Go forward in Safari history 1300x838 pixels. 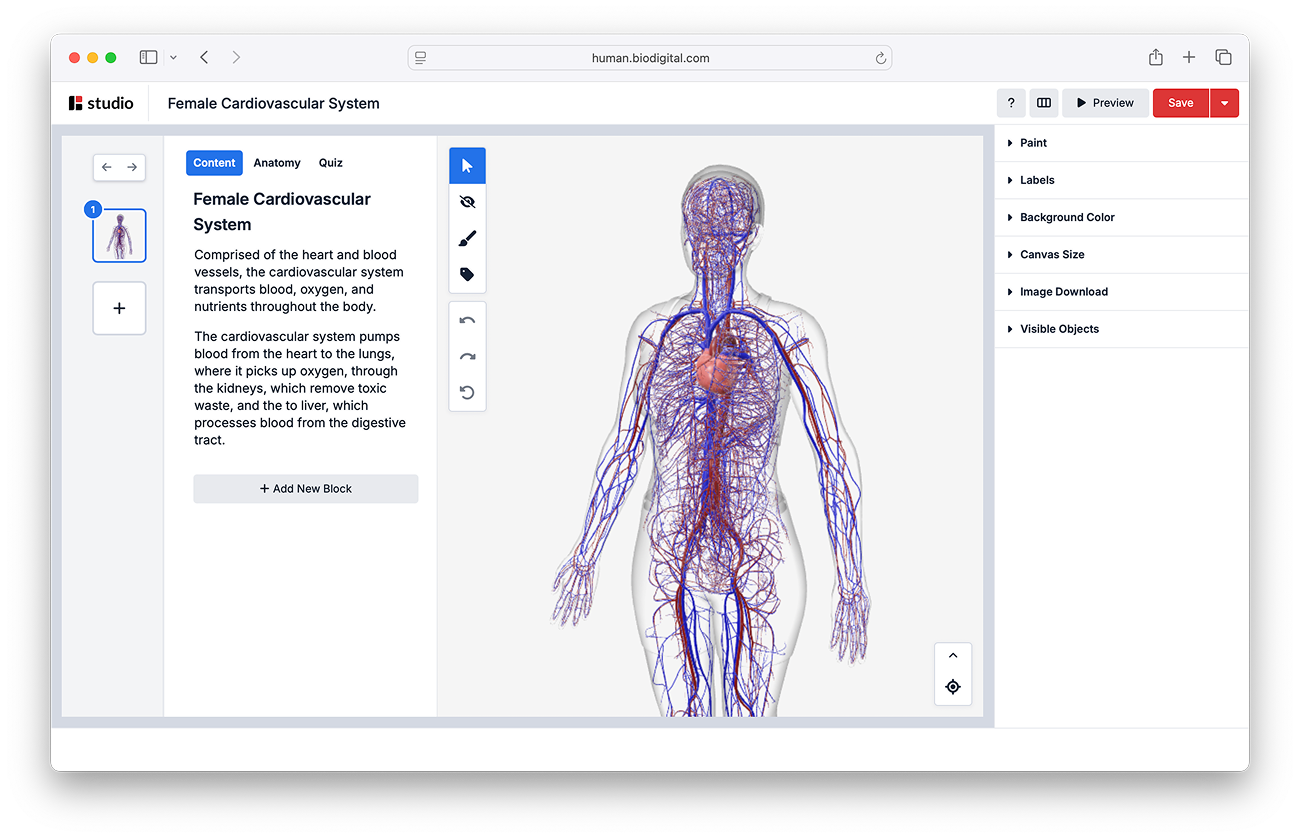coord(236,58)
